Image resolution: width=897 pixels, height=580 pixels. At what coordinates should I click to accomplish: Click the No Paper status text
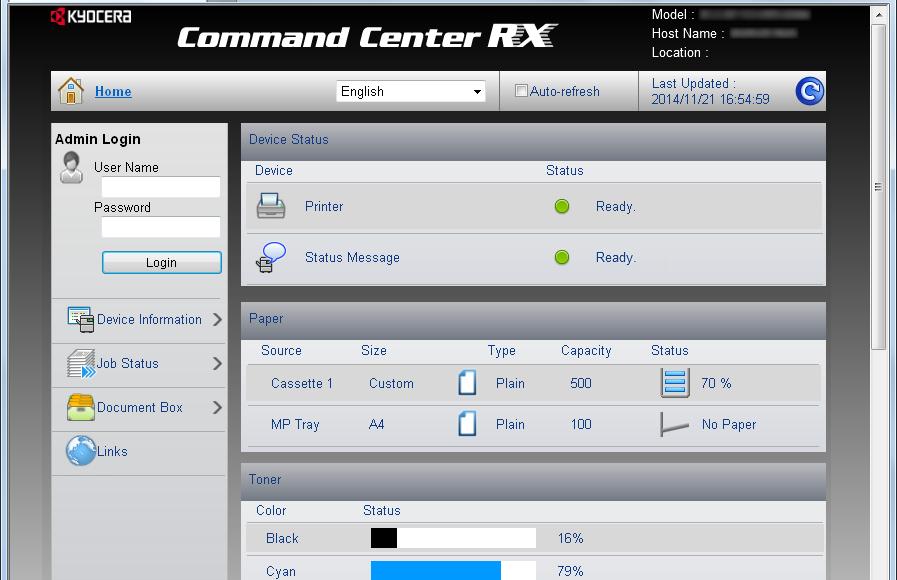pyautogui.click(x=729, y=424)
